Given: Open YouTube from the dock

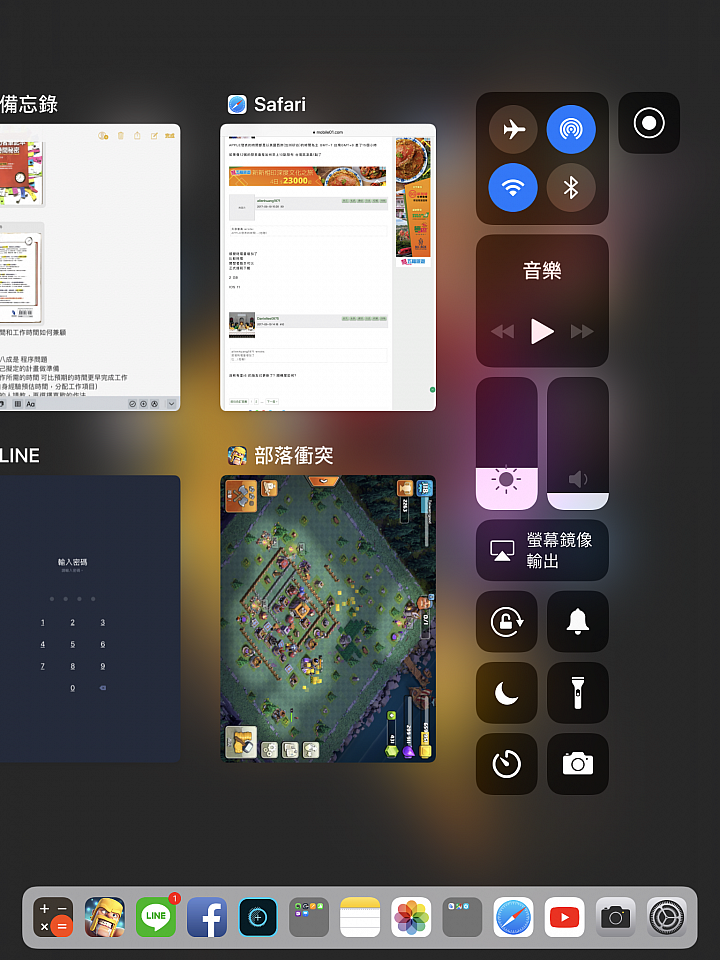Looking at the screenshot, I should [564, 917].
